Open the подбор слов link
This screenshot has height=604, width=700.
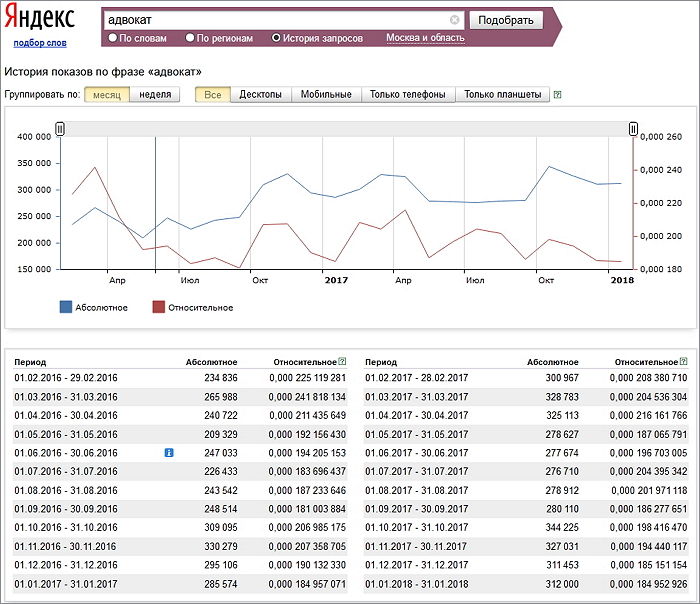point(40,43)
